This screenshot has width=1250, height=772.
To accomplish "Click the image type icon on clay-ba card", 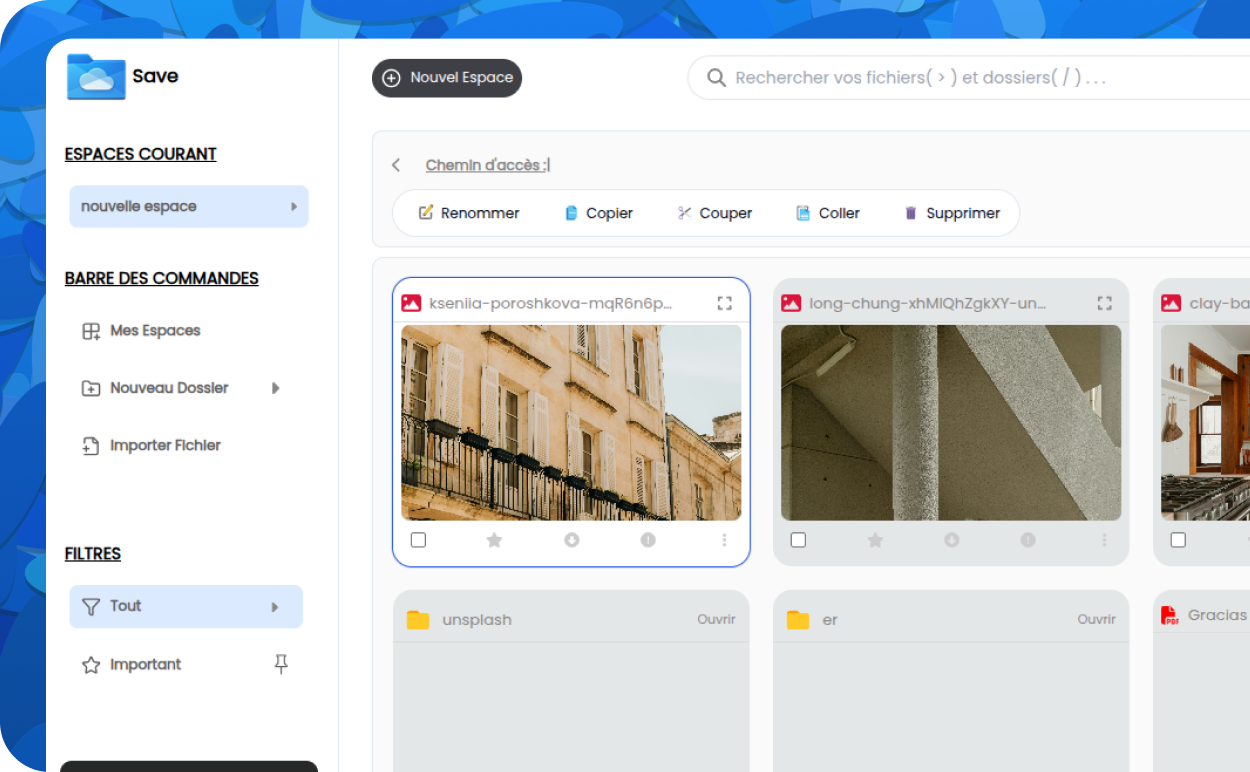I will (1171, 303).
